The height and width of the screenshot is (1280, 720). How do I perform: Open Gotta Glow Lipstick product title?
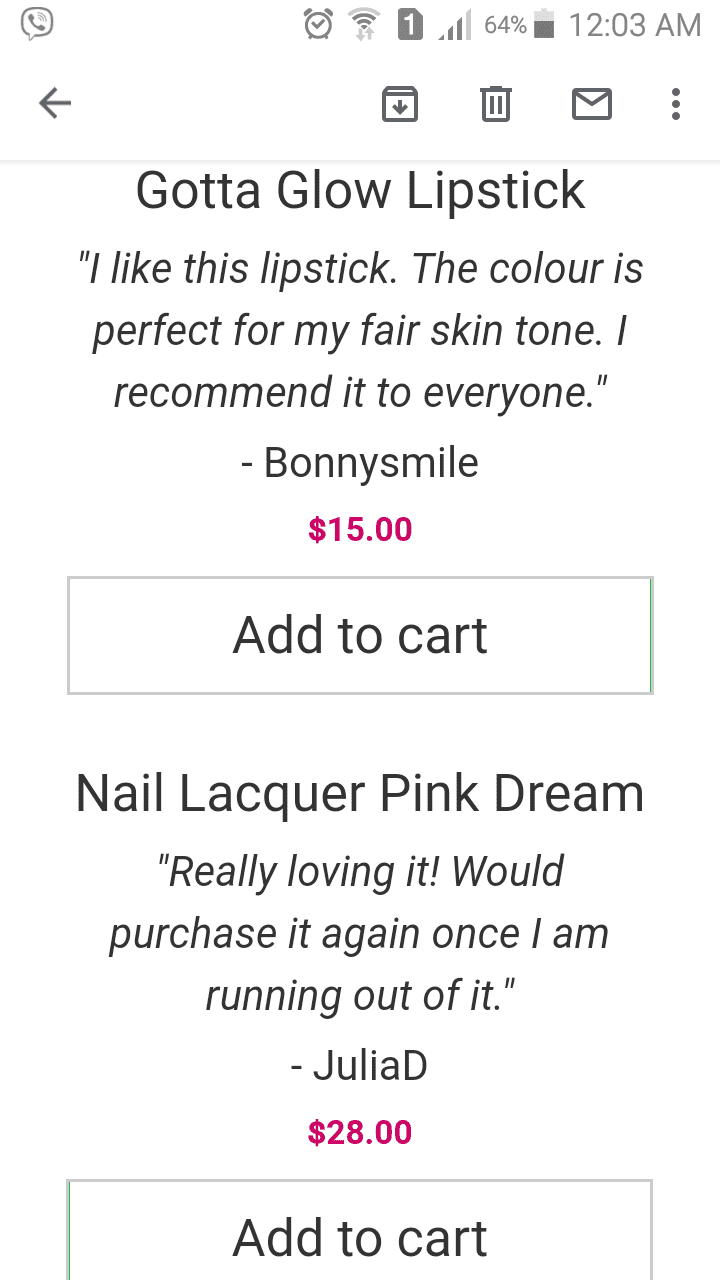coord(360,190)
